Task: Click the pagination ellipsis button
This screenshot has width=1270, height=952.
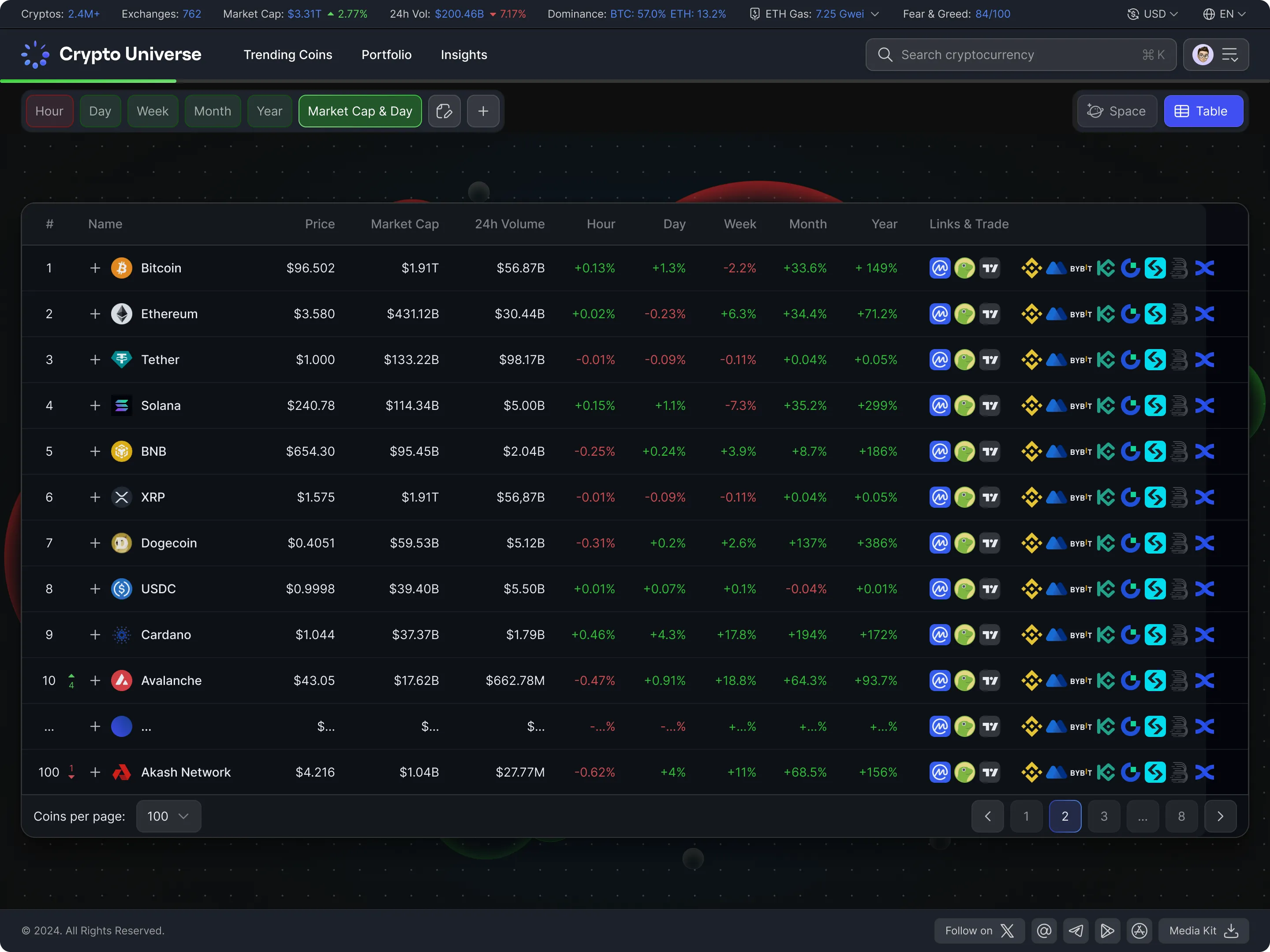Action: point(1143,816)
